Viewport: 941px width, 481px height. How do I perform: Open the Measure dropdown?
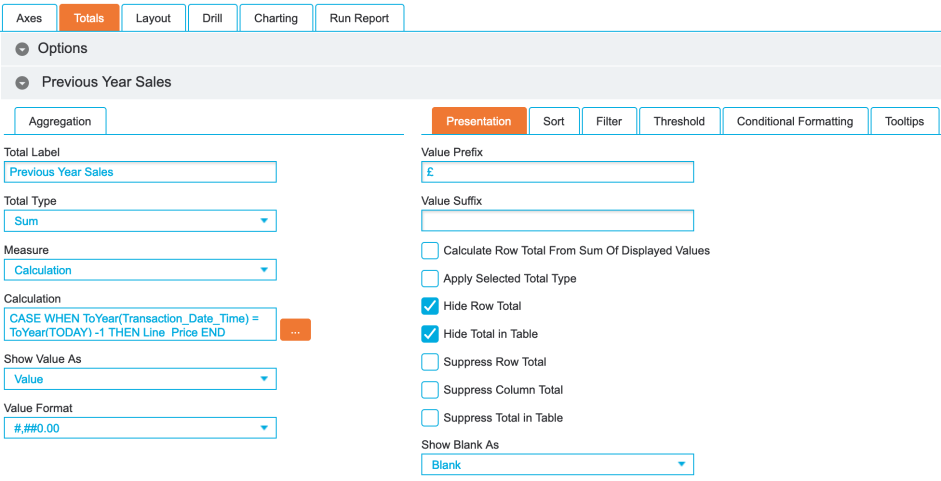[x=140, y=270]
